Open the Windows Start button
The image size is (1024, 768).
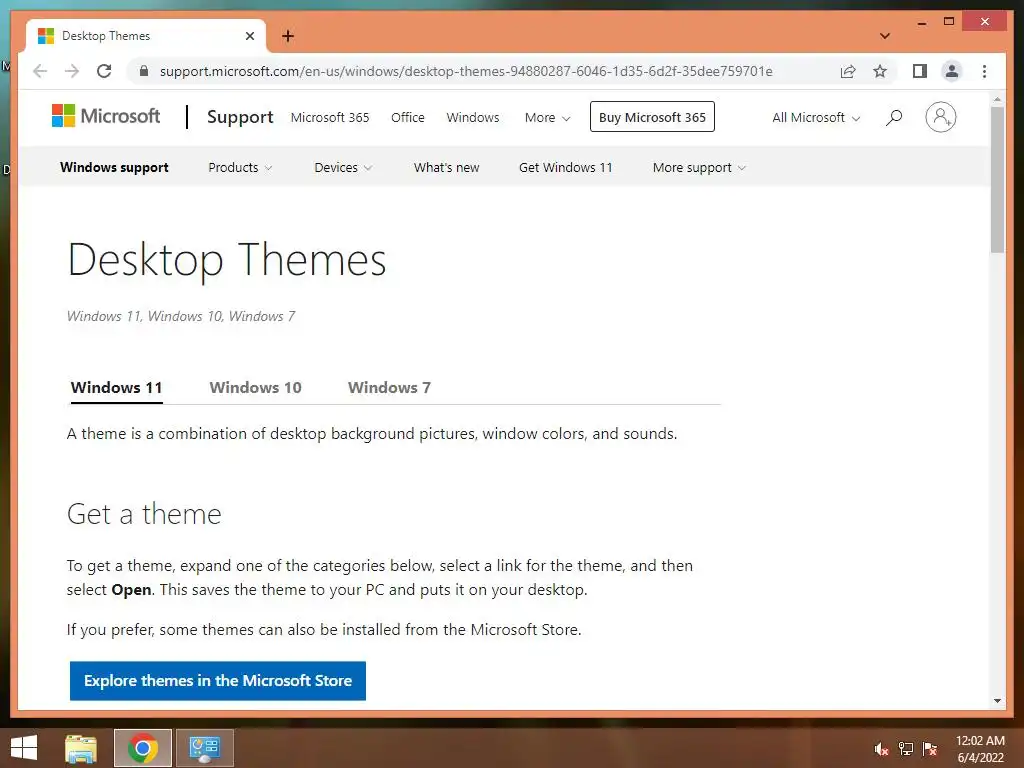click(24, 748)
